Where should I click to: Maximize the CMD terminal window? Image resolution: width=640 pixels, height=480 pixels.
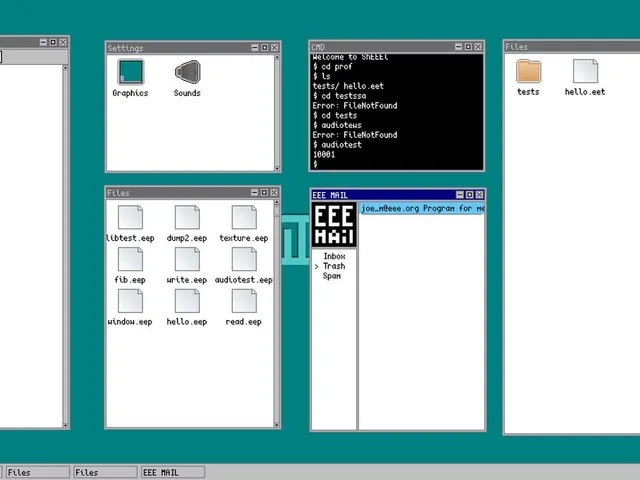pyautogui.click(x=468, y=47)
